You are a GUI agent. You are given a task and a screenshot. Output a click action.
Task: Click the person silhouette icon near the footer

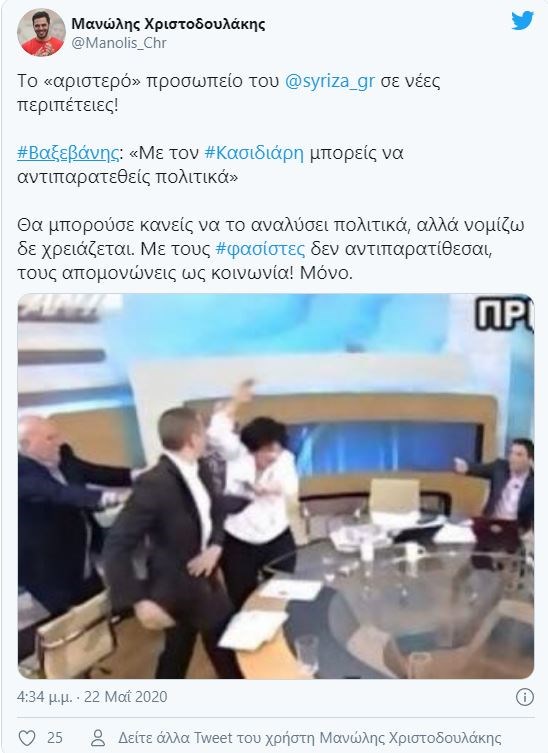[x=98, y=737]
